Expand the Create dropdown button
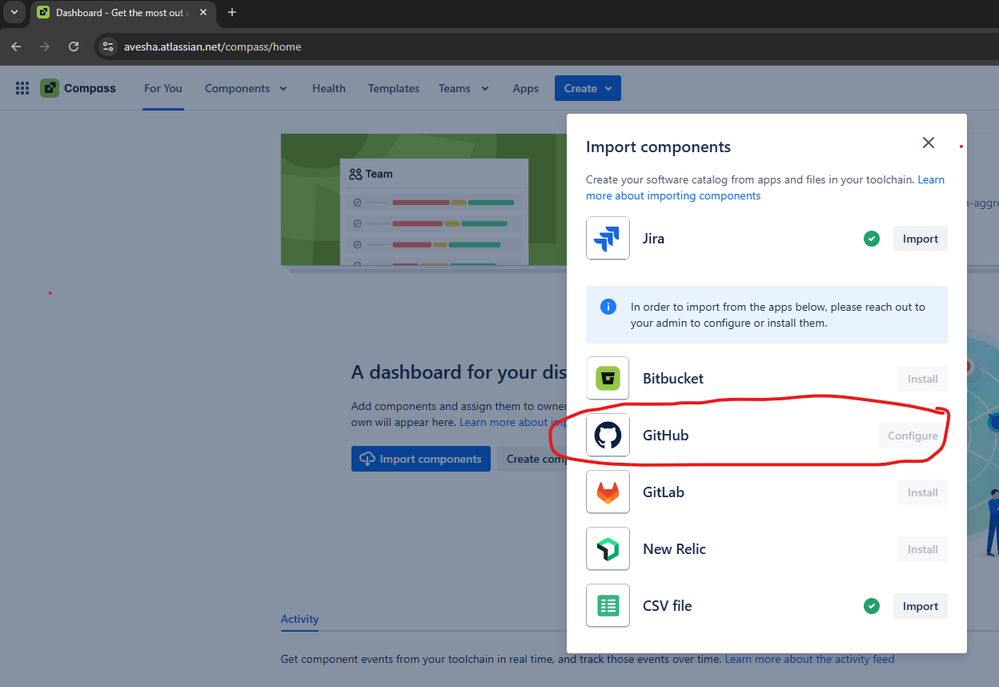Image resolution: width=999 pixels, height=687 pixels. tap(587, 88)
